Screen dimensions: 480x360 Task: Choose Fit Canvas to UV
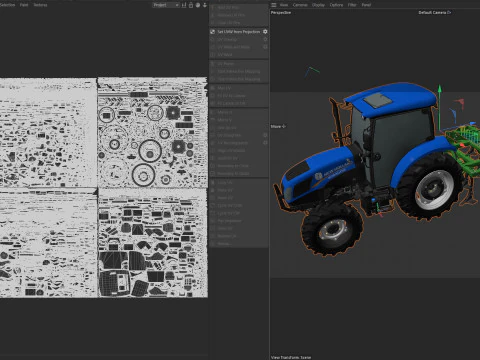[x=239, y=103]
